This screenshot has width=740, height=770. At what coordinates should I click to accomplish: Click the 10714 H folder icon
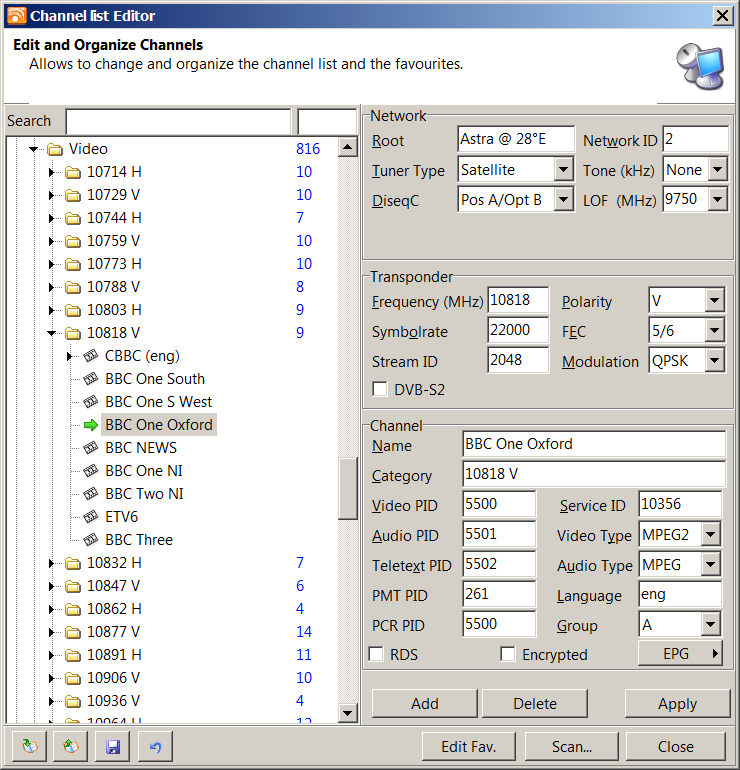click(73, 172)
